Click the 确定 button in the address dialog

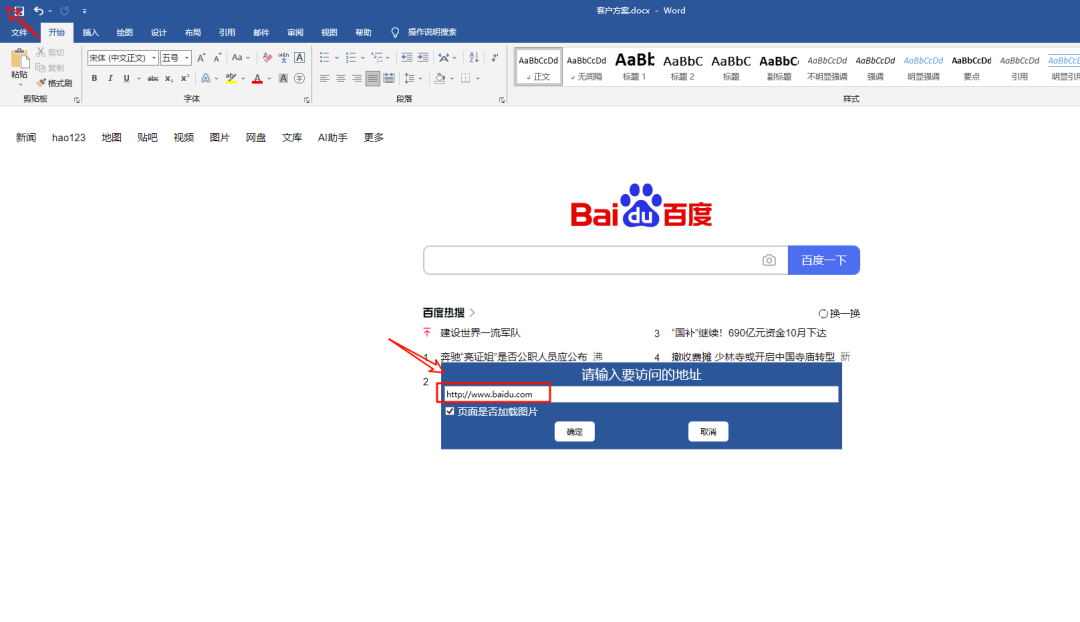574,432
